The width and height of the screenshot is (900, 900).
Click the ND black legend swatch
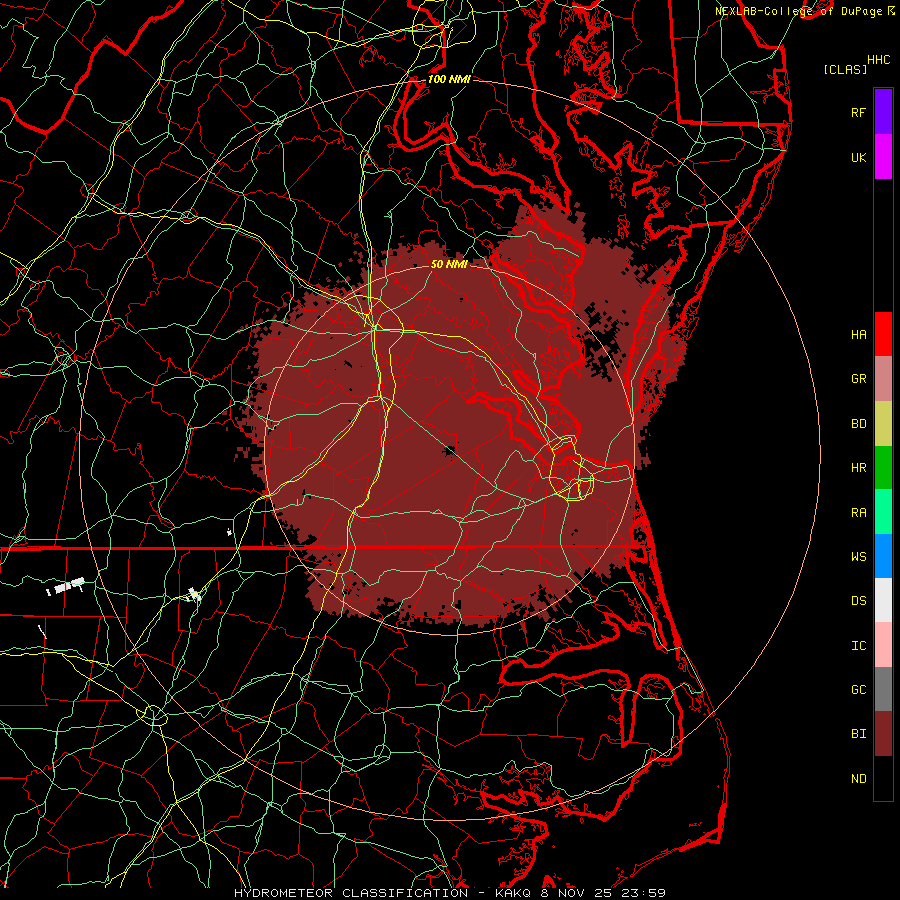coord(883,778)
